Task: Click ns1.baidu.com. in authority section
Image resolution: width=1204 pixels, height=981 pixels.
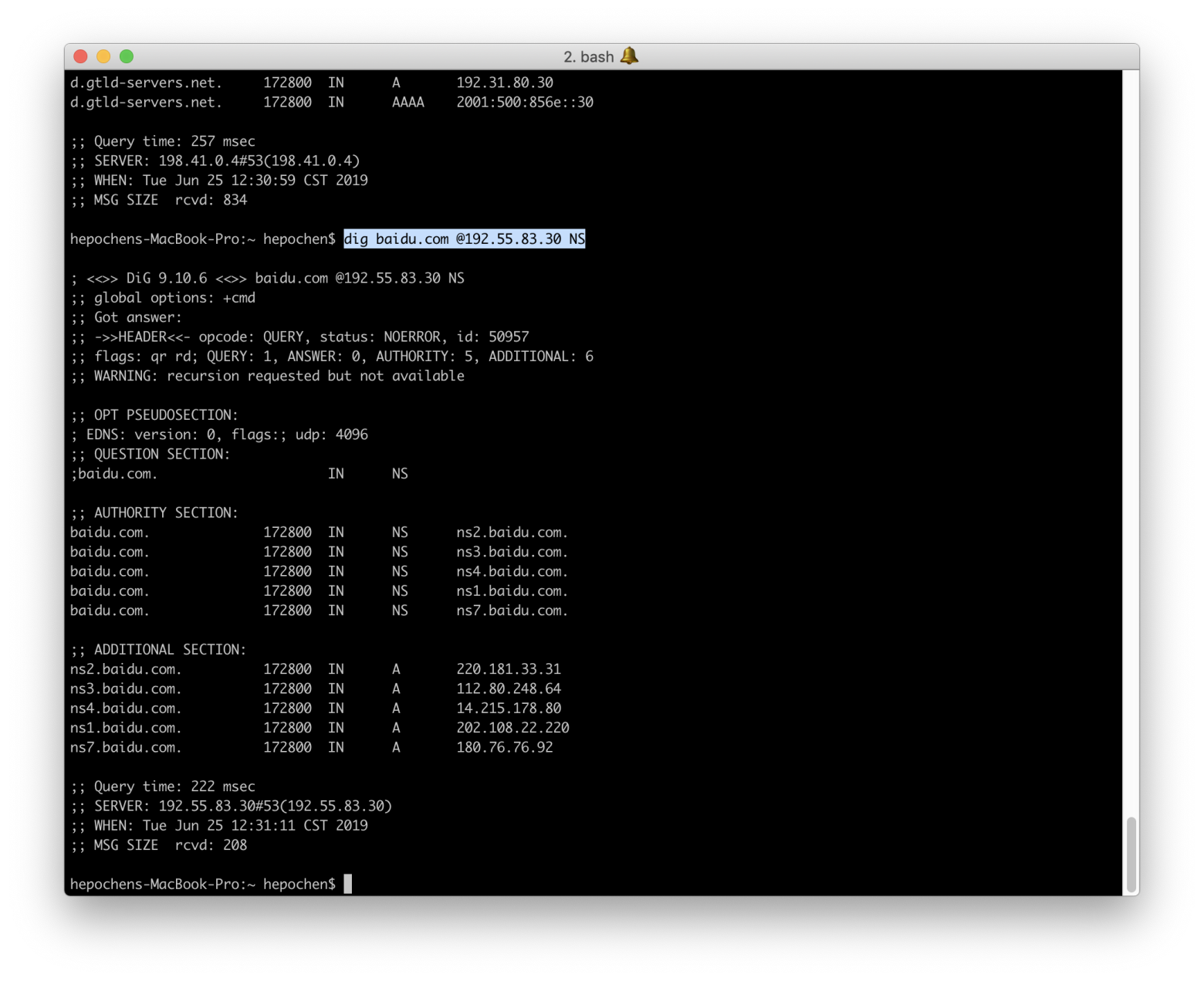Action: pos(512,591)
